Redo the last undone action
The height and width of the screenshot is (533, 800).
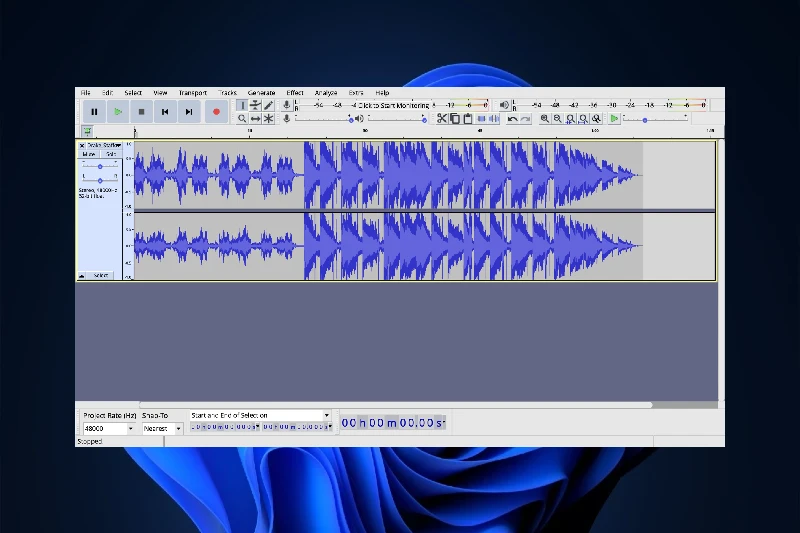tap(525, 119)
